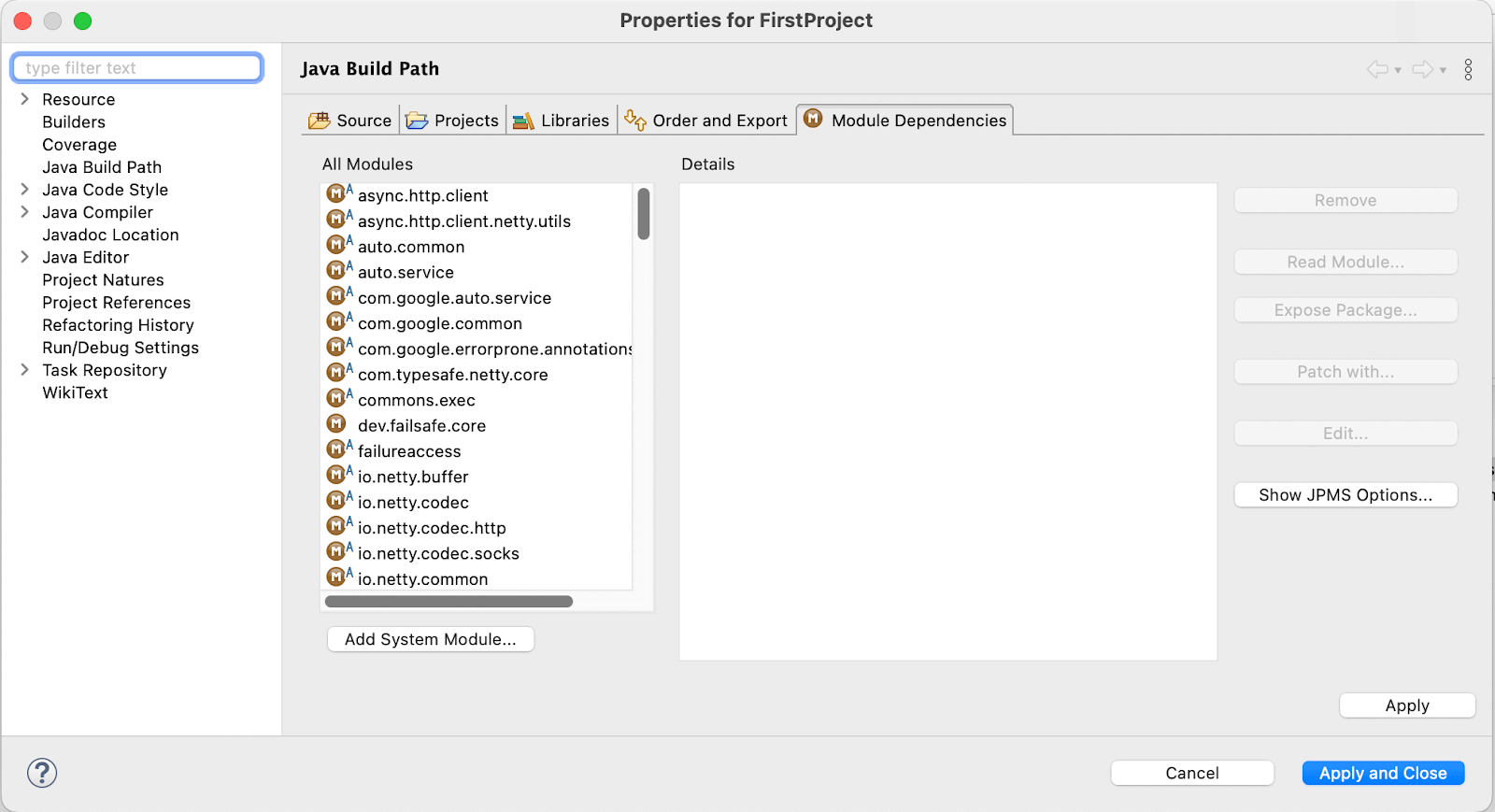1495x812 pixels.
Task: Expand the Resource tree node
Action: tap(25, 99)
